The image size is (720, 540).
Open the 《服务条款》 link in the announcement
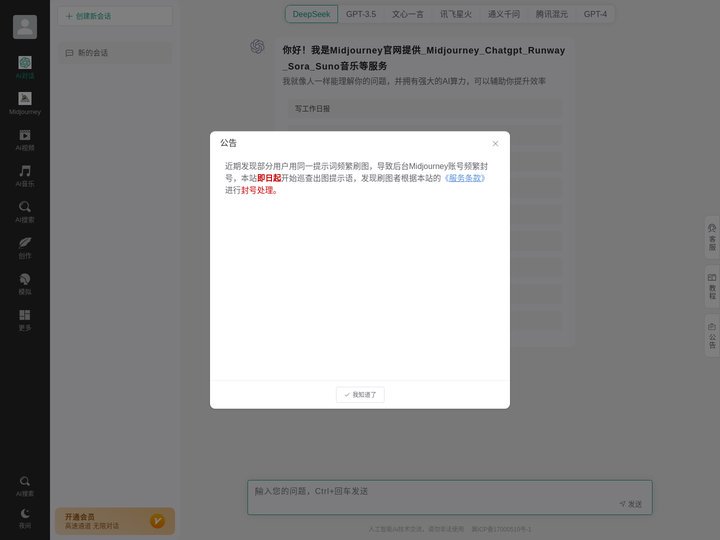pyautogui.click(x=465, y=178)
